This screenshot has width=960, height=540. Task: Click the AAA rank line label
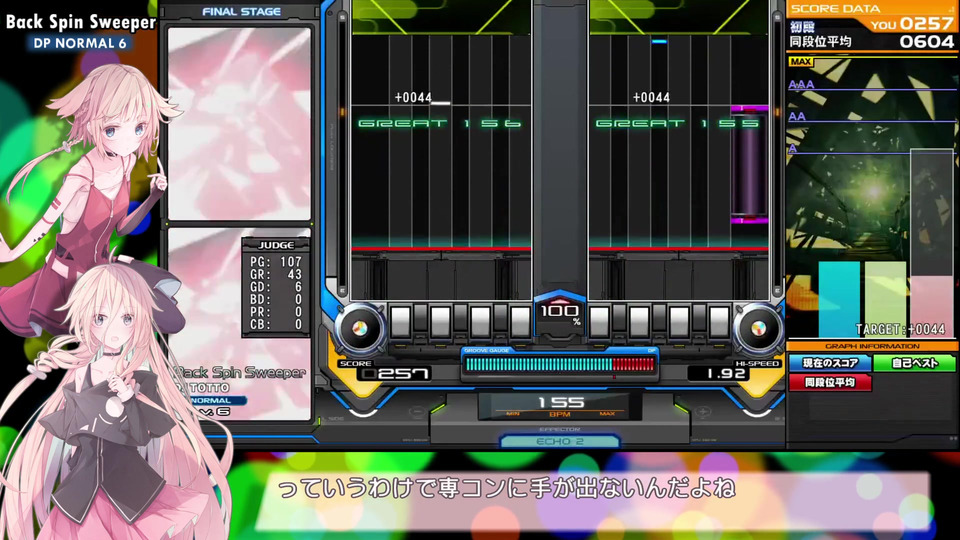coord(801,84)
